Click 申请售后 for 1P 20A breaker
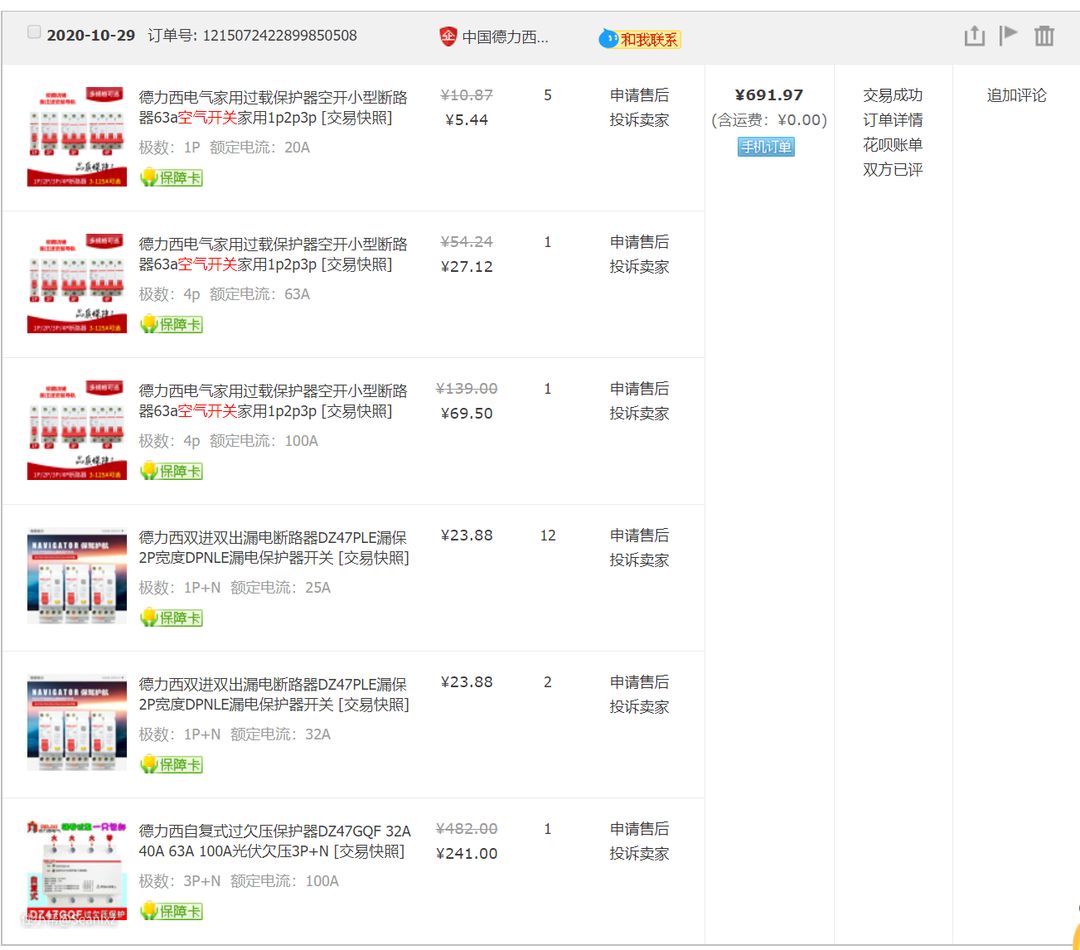The height and width of the screenshot is (950, 1080). click(639, 95)
